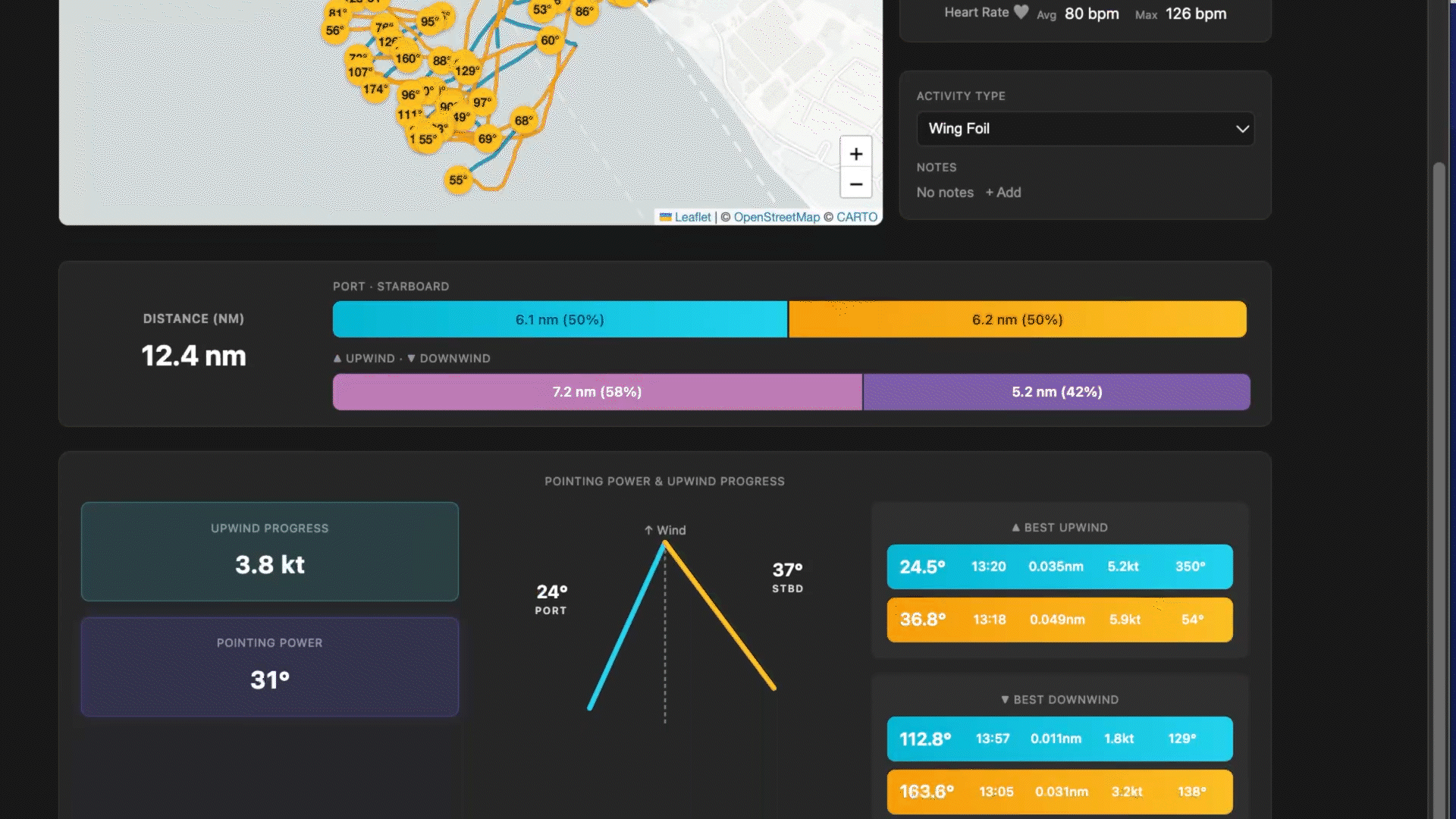Image resolution: width=1456 pixels, height=819 pixels.
Task: Zoom in on the map
Action: pos(856,153)
